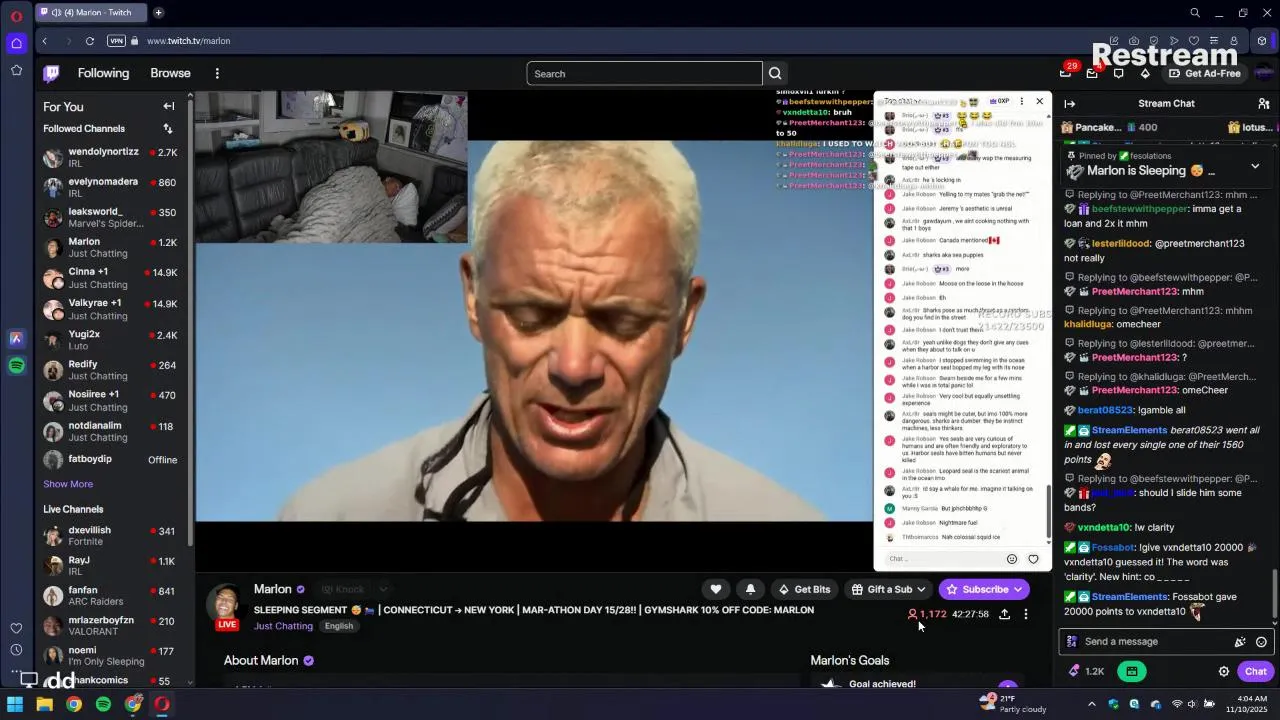This screenshot has width=1280, height=720.
Task: Open the Whispers speech-bubble icon
Action: point(1118,73)
